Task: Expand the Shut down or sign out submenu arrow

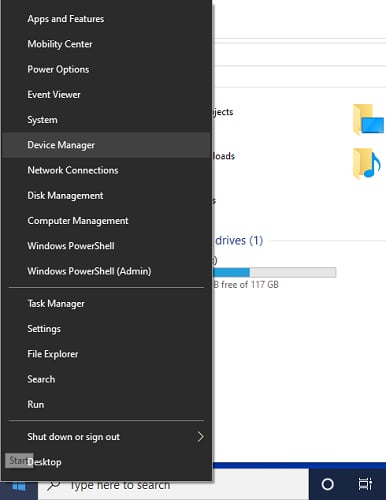Action: pos(200,437)
